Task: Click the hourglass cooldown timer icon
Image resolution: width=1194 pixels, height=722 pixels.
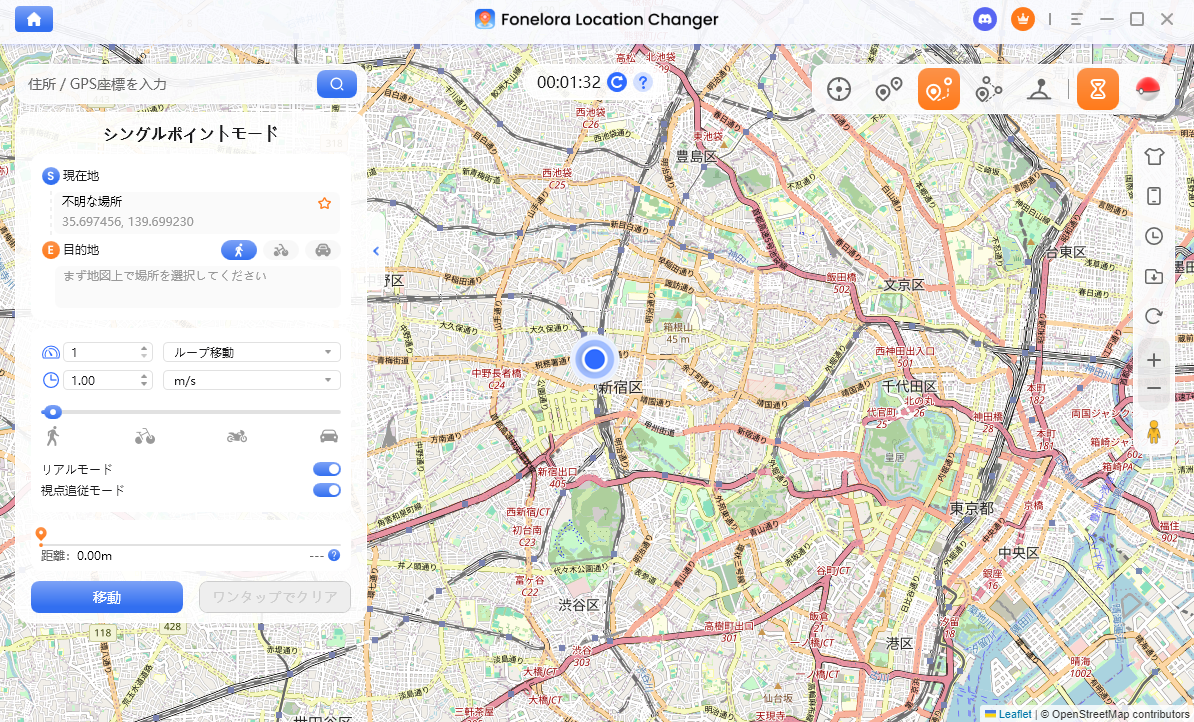Action: 1098,90
